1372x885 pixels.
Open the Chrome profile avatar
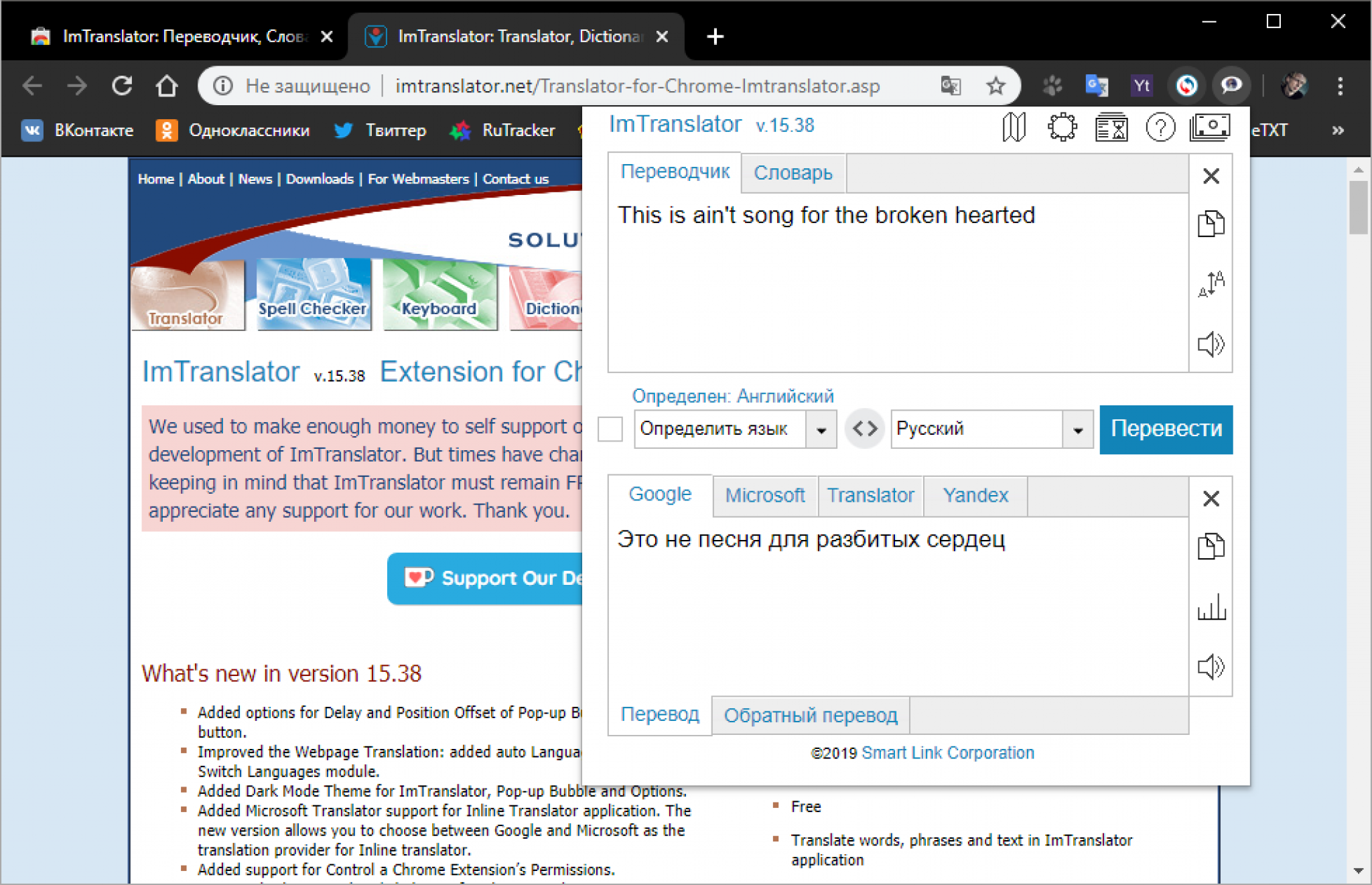pyautogui.click(x=1294, y=86)
